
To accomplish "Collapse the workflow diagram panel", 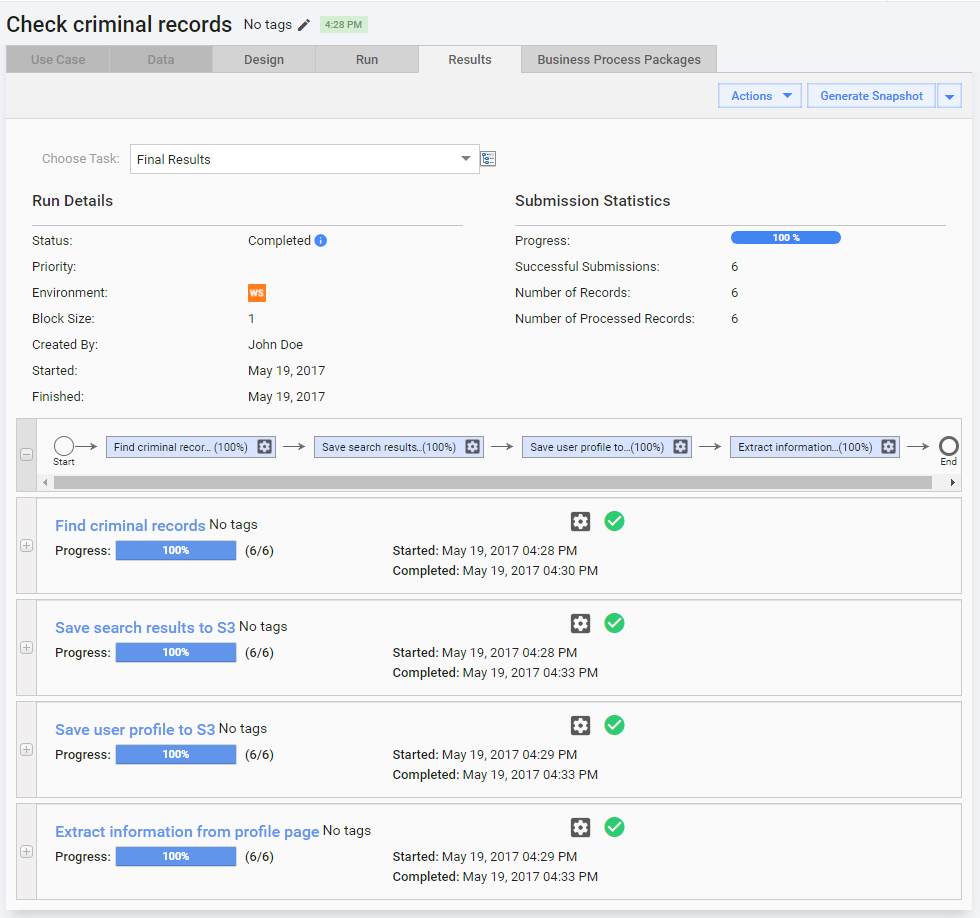I will pos(26,454).
